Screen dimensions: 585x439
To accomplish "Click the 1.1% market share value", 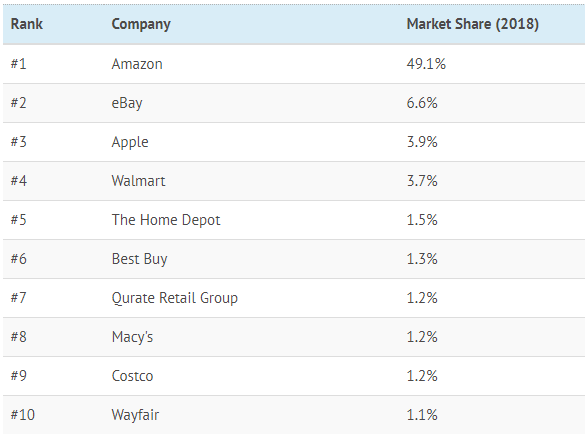I will point(422,415).
